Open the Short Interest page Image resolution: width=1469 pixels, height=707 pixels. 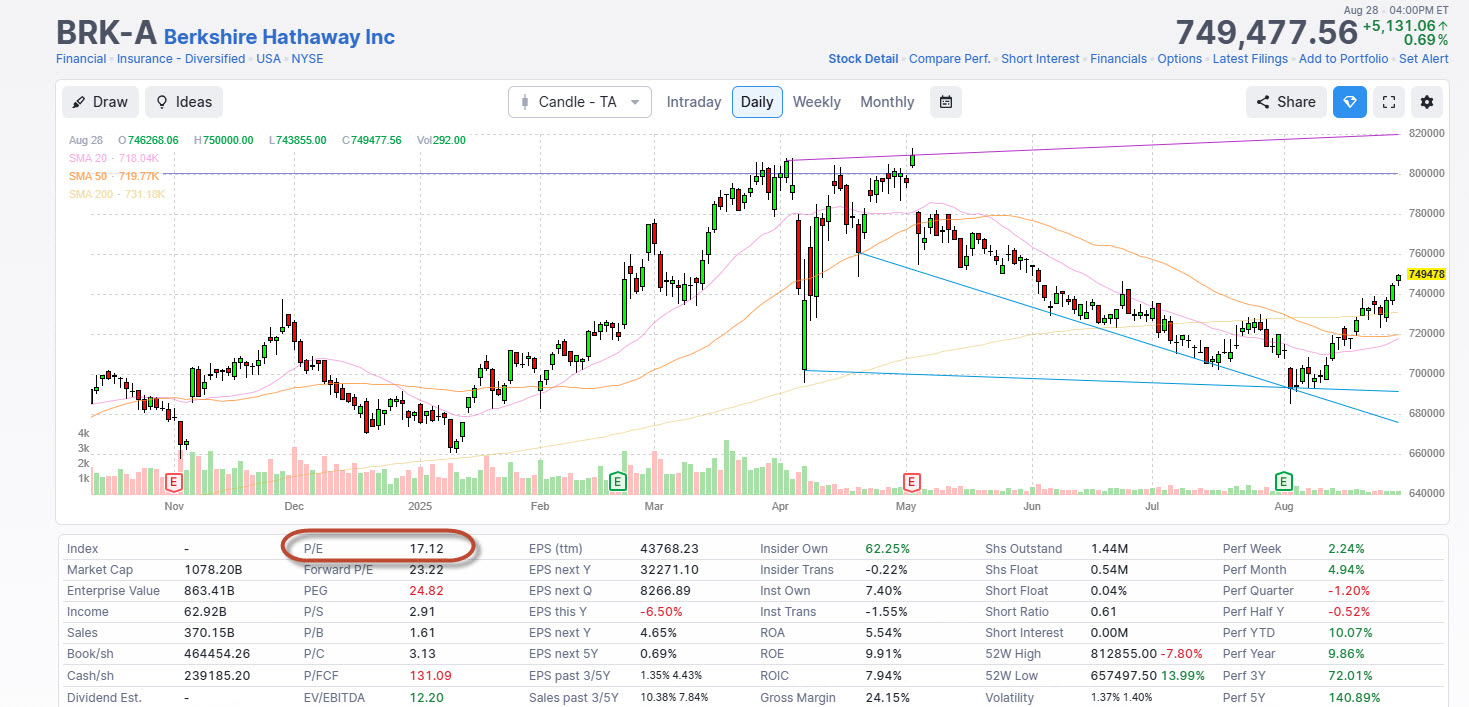point(1040,59)
